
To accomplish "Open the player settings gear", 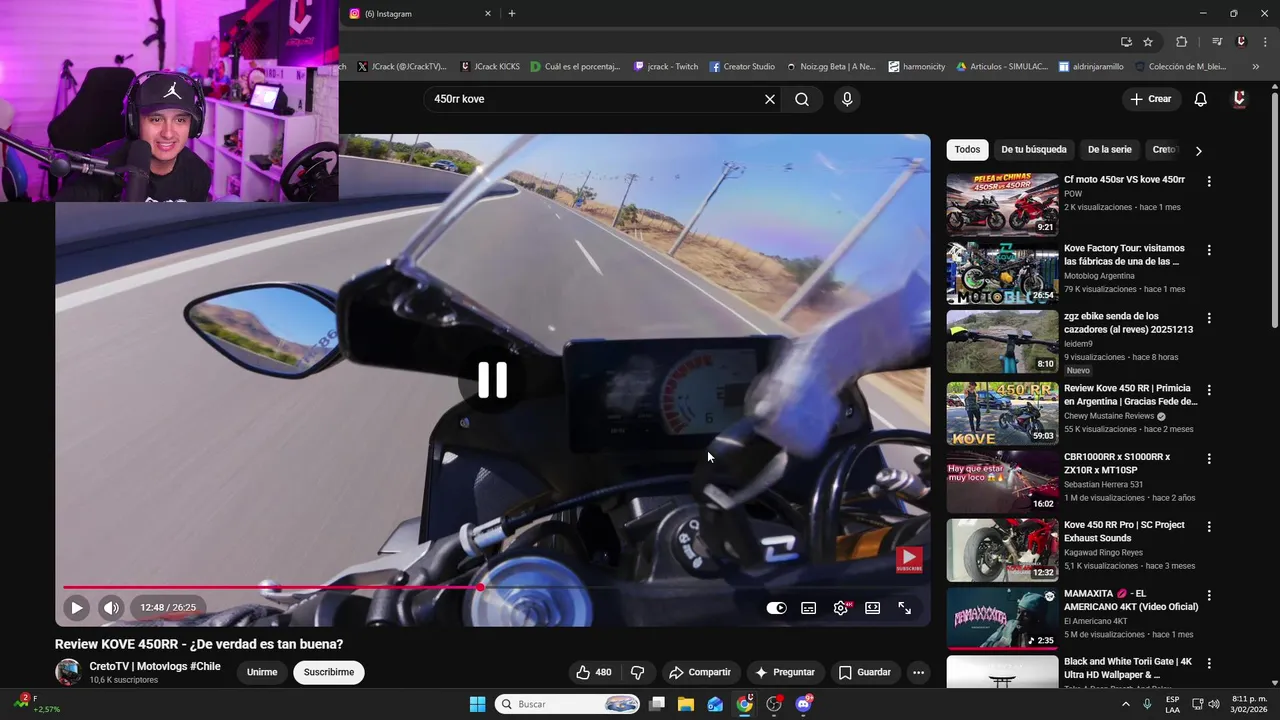I will pyautogui.click(x=841, y=608).
